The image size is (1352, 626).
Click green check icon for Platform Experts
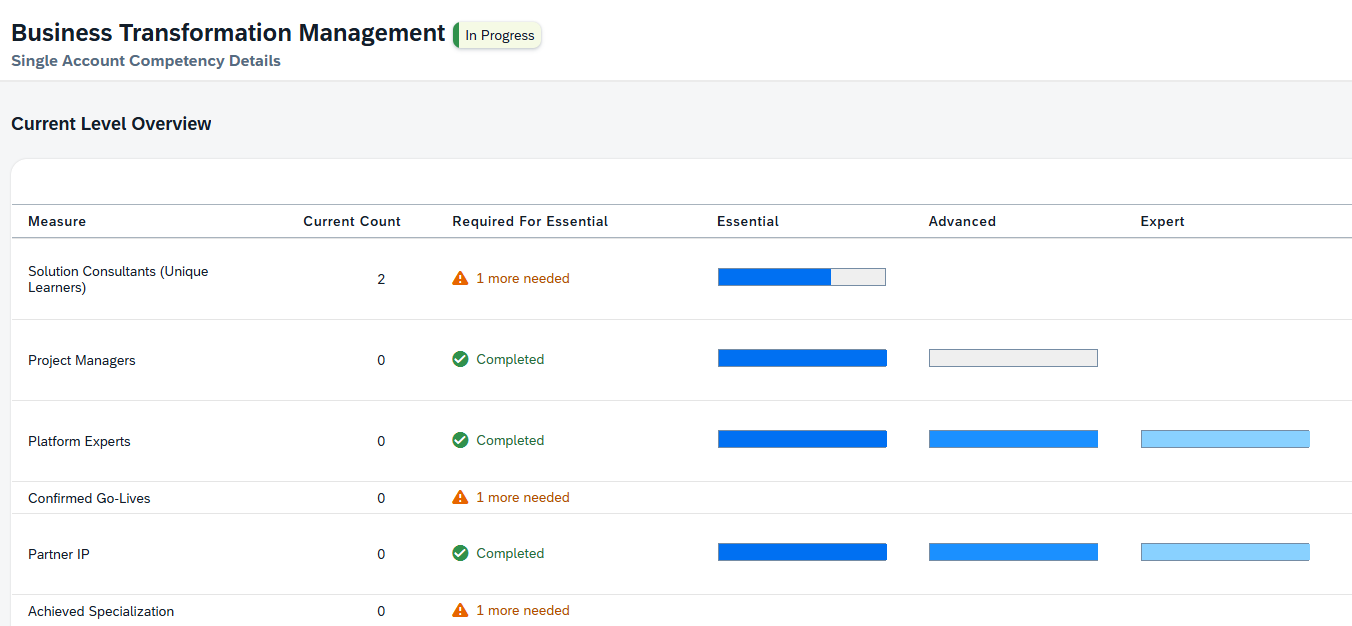[460, 440]
